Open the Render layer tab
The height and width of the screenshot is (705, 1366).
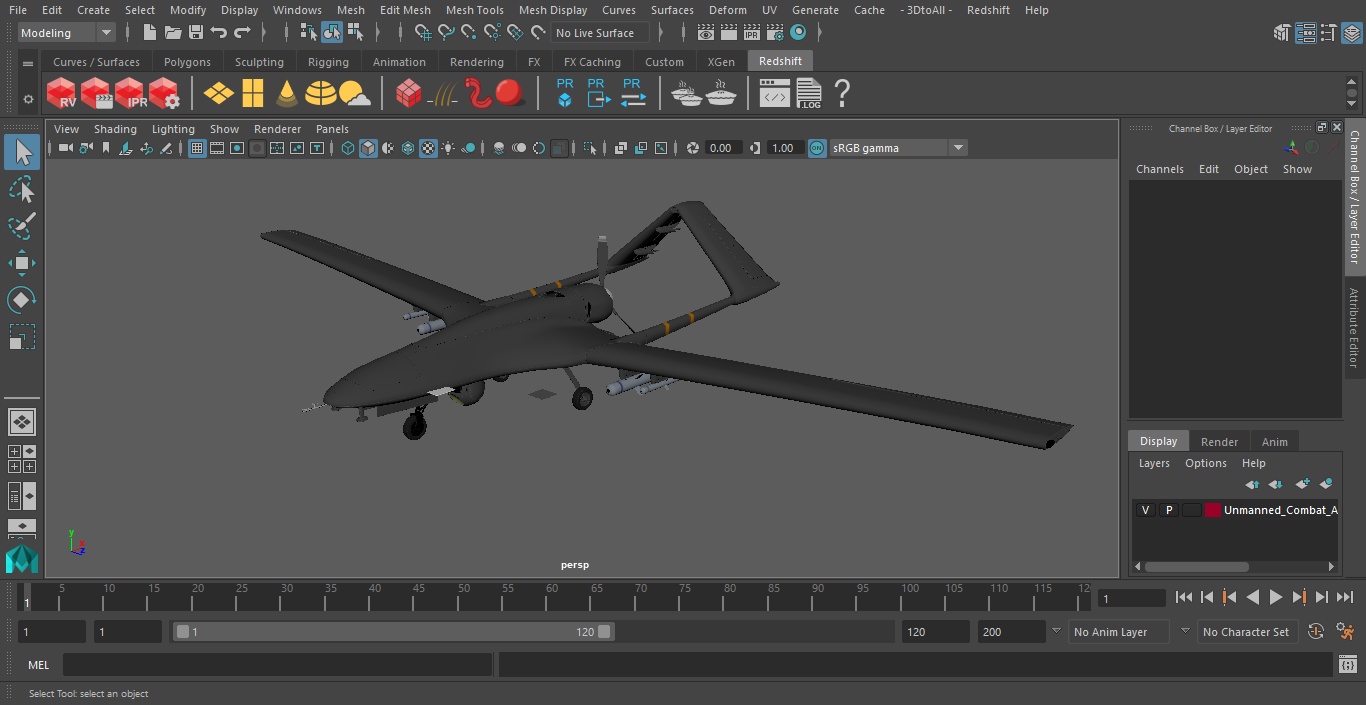[x=1219, y=442]
